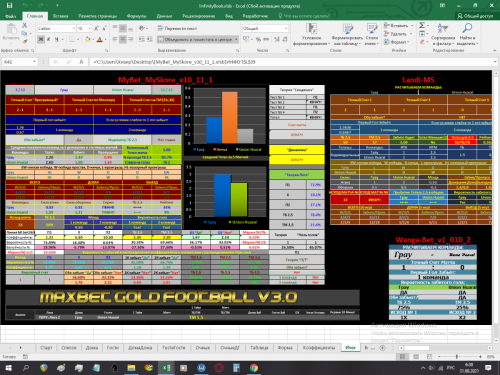500x375 pixels.
Task: Open the Name Box K41 dropdown
Action: pos(34,62)
